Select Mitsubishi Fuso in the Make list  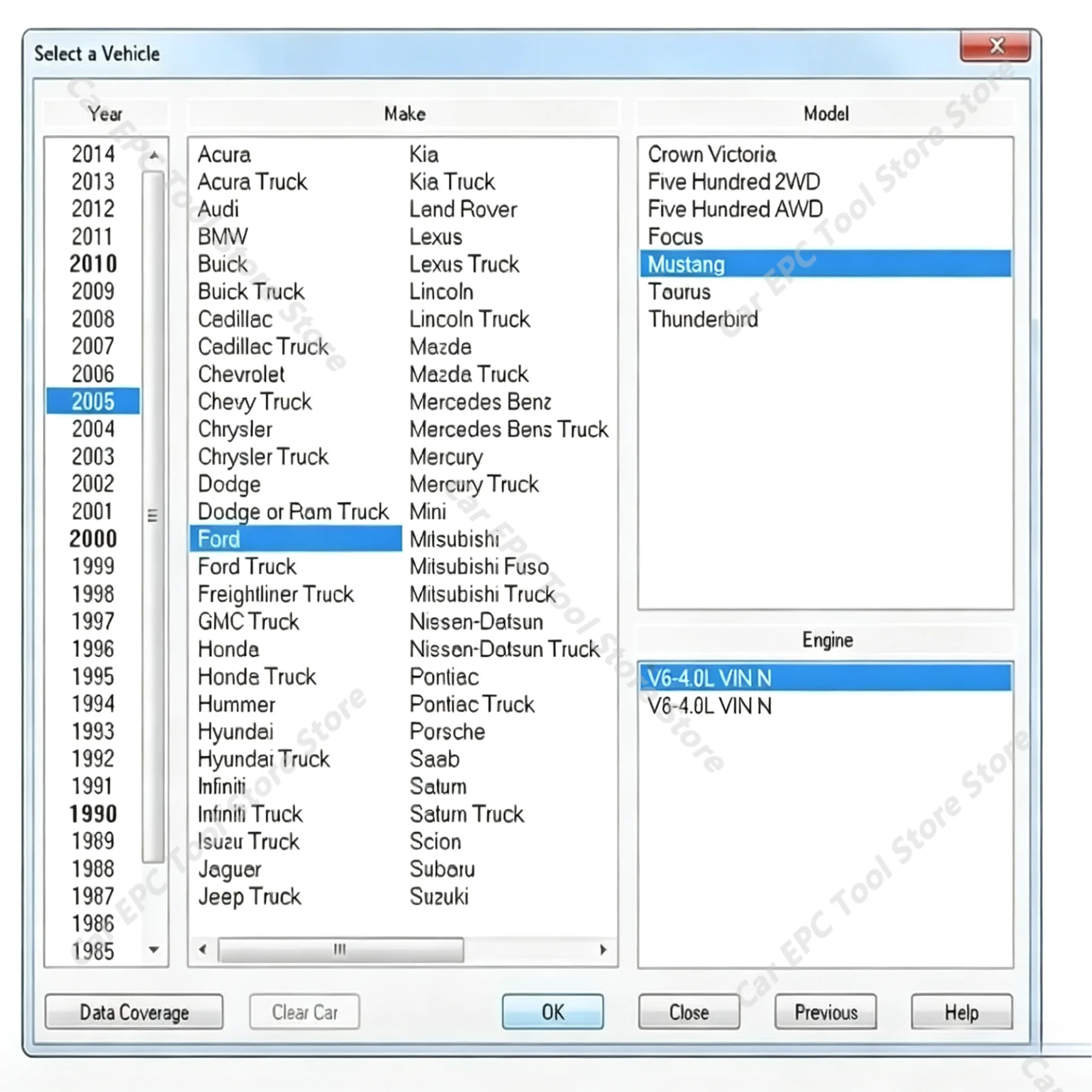click(x=479, y=566)
